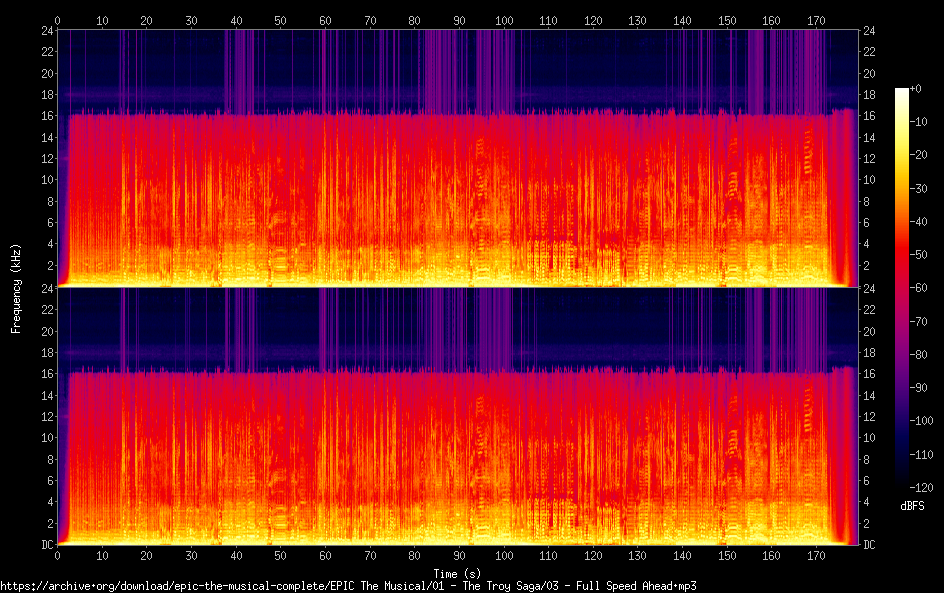The image size is (944, 593).
Task: Click the 100 tick on the top time axis
Action: (x=503, y=19)
